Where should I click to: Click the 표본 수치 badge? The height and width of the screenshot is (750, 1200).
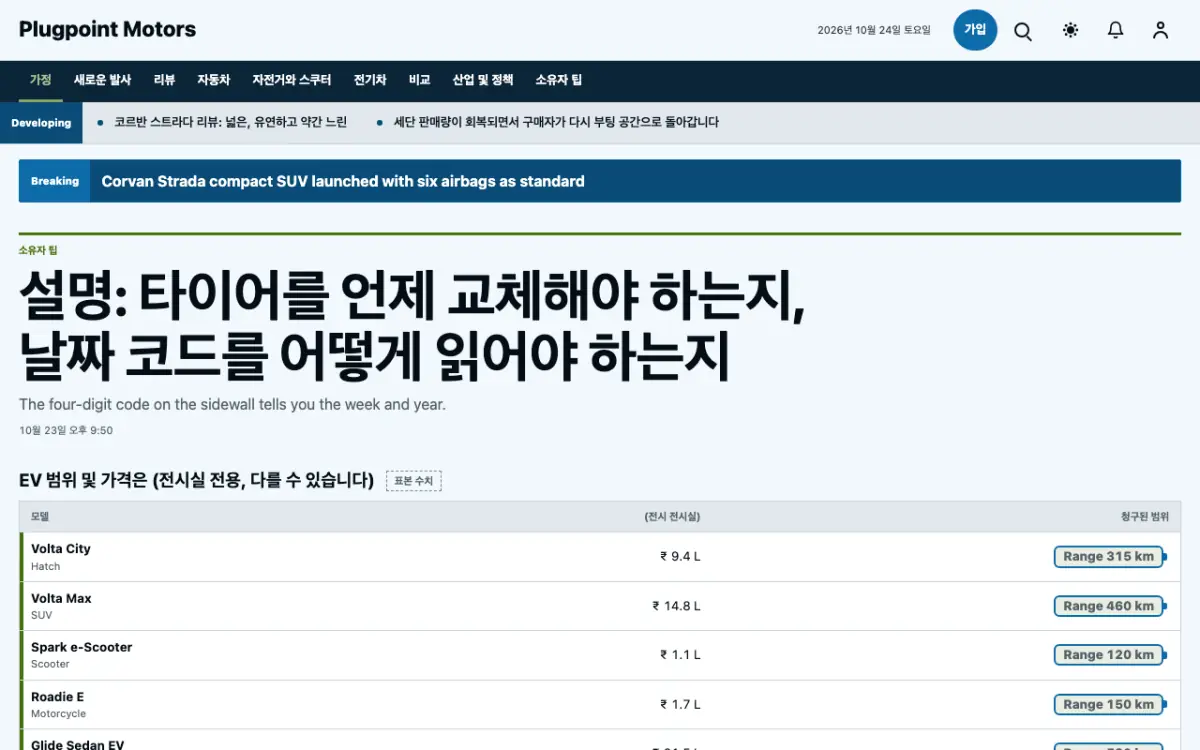[x=414, y=481]
